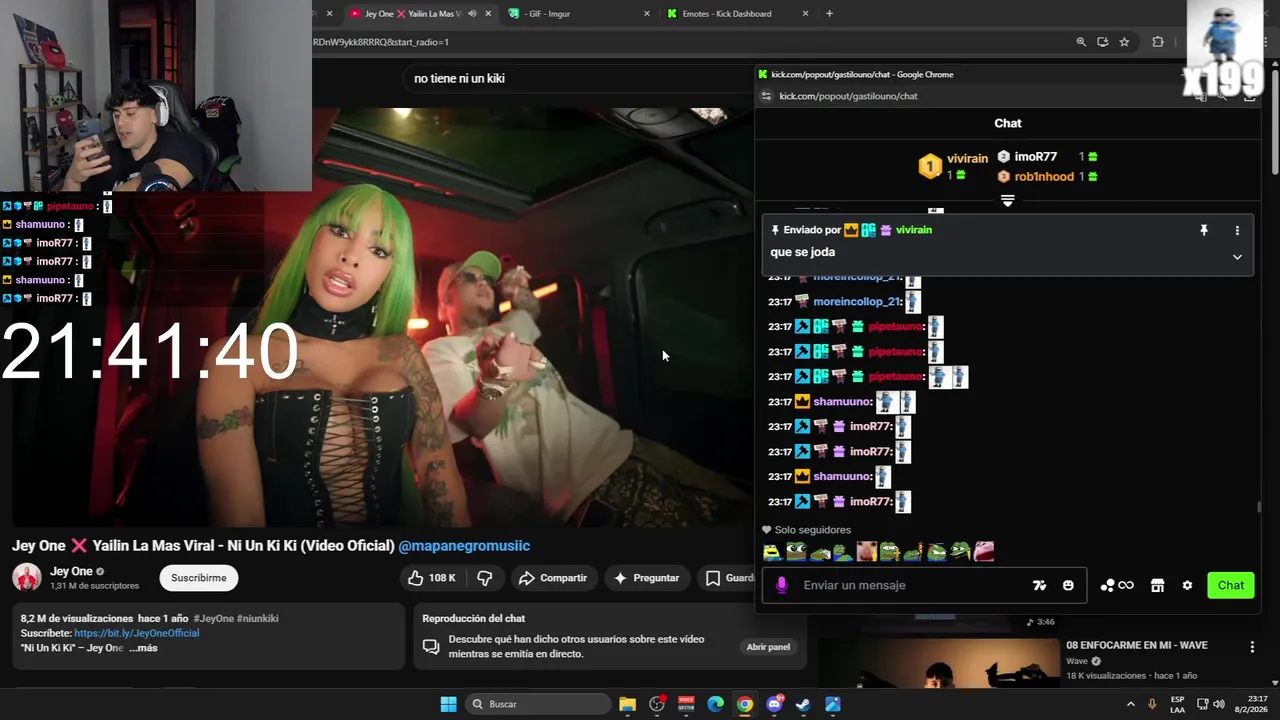The height and width of the screenshot is (720, 1280).
Task: Open a new browser tab
Action: coord(829,14)
